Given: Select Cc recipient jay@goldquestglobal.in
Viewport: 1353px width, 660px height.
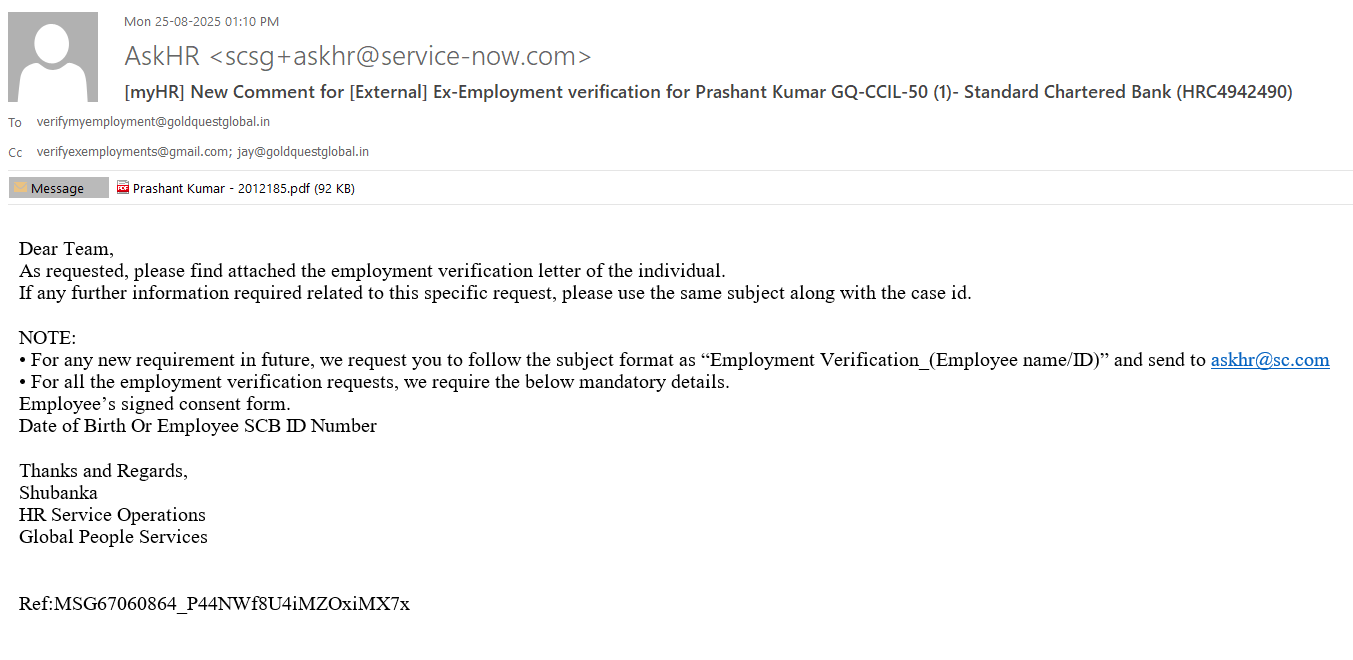Looking at the screenshot, I should click(x=303, y=152).
